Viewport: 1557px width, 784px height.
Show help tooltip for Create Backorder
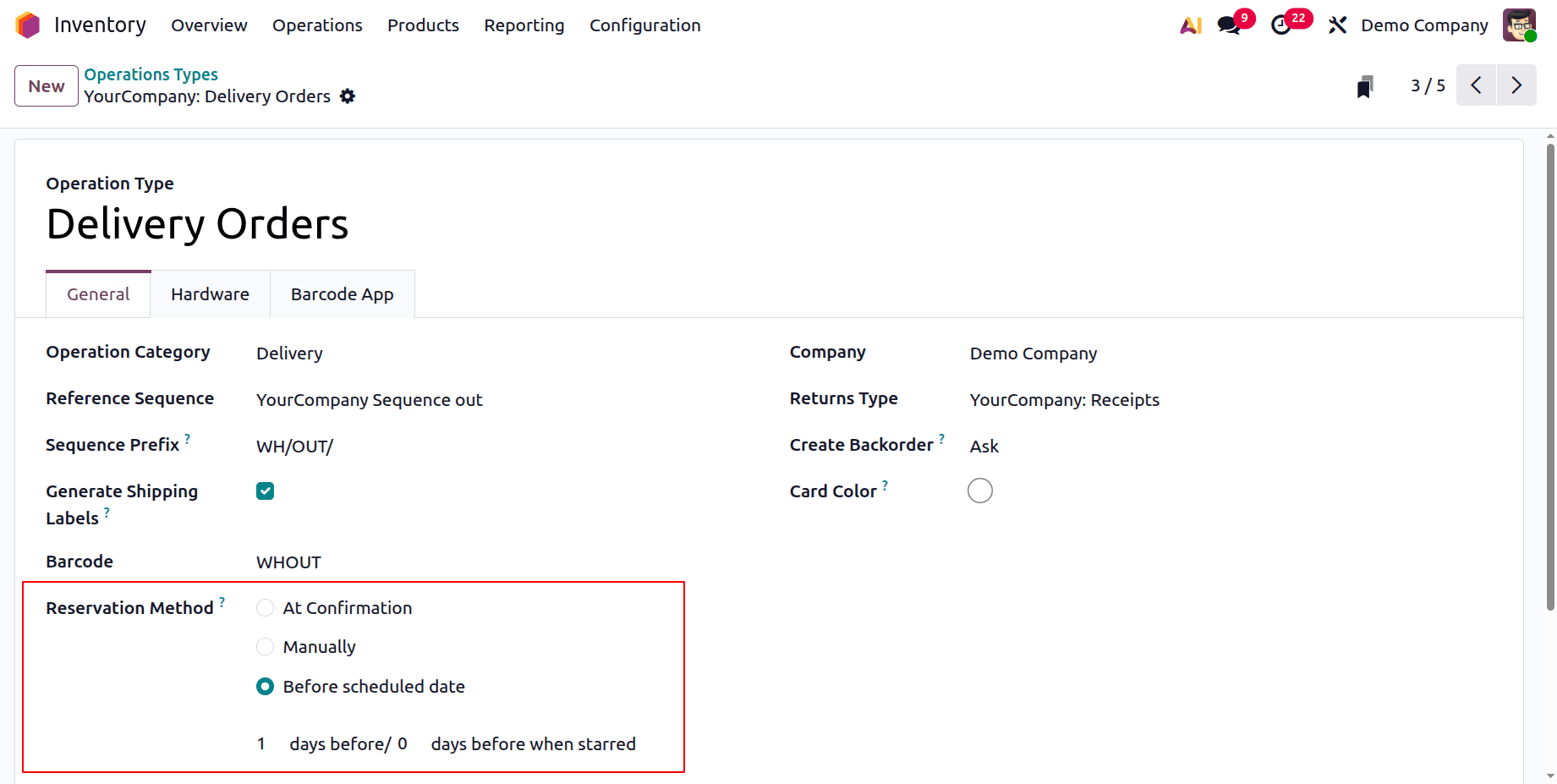942,438
